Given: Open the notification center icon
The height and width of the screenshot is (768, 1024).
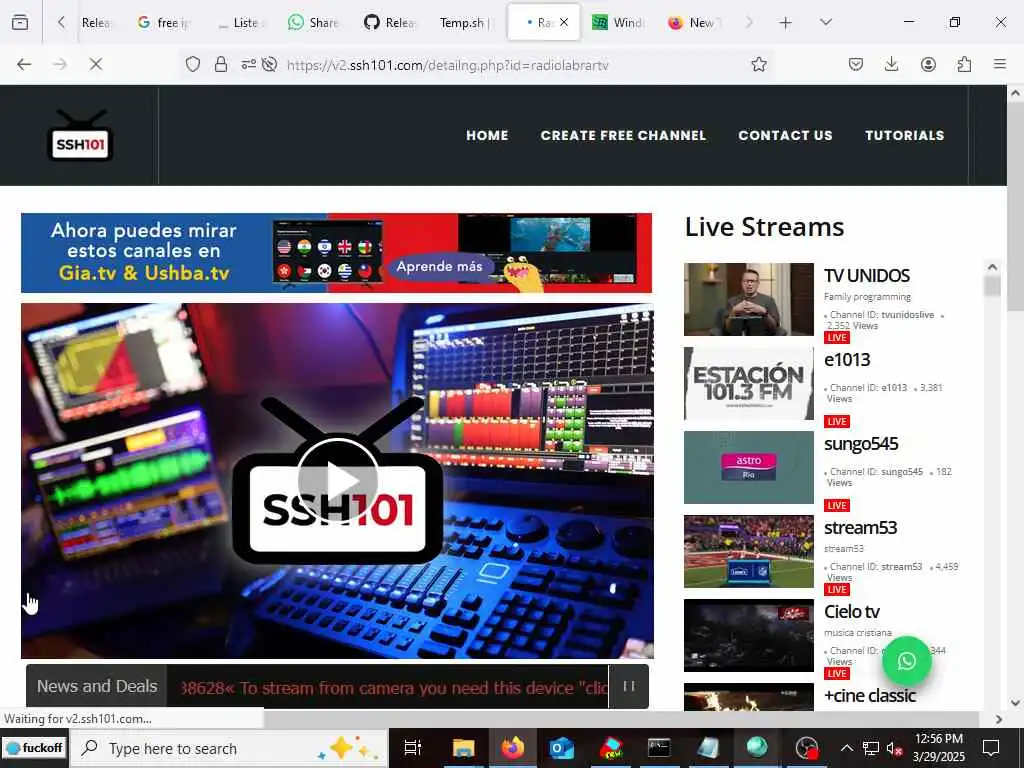Looking at the screenshot, I should point(991,748).
